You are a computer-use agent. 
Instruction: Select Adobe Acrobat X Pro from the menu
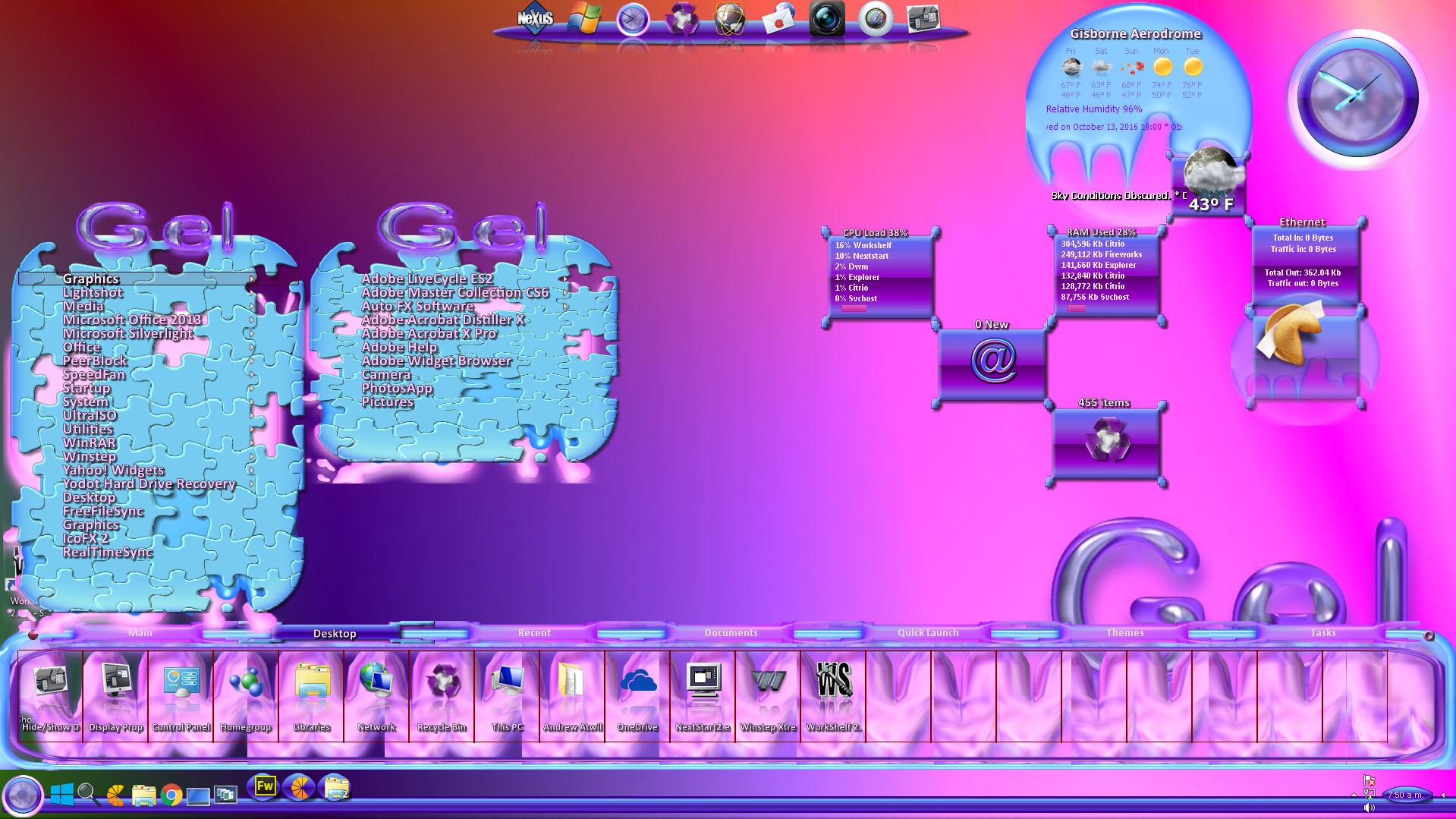tap(429, 333)
